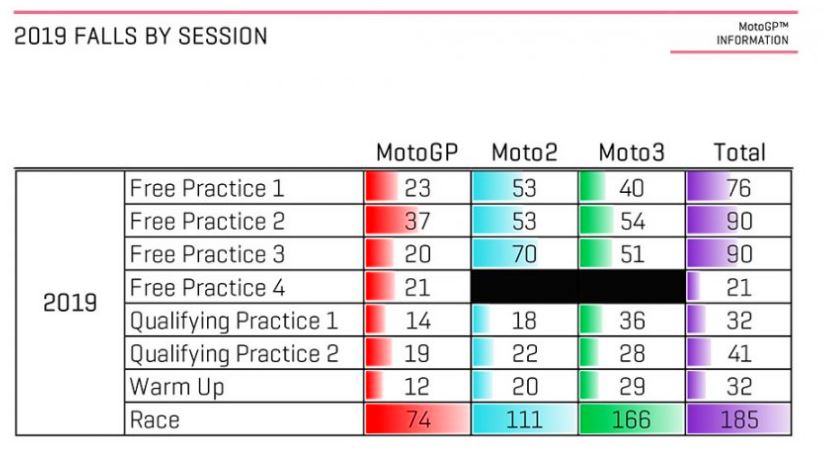The width and height of the screenshot is (825, 468).
Task: Select the Free Practice 4 row label
Action: (x=207, y=288)
